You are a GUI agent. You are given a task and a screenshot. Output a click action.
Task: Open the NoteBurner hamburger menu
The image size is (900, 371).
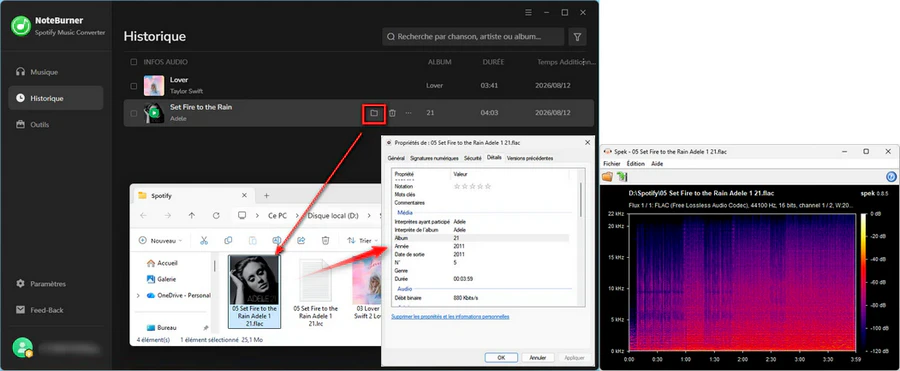click(x=529, y=12)
